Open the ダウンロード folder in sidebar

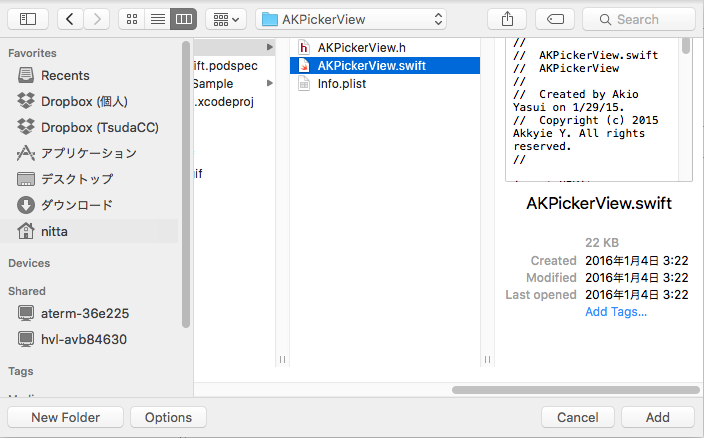76,205
